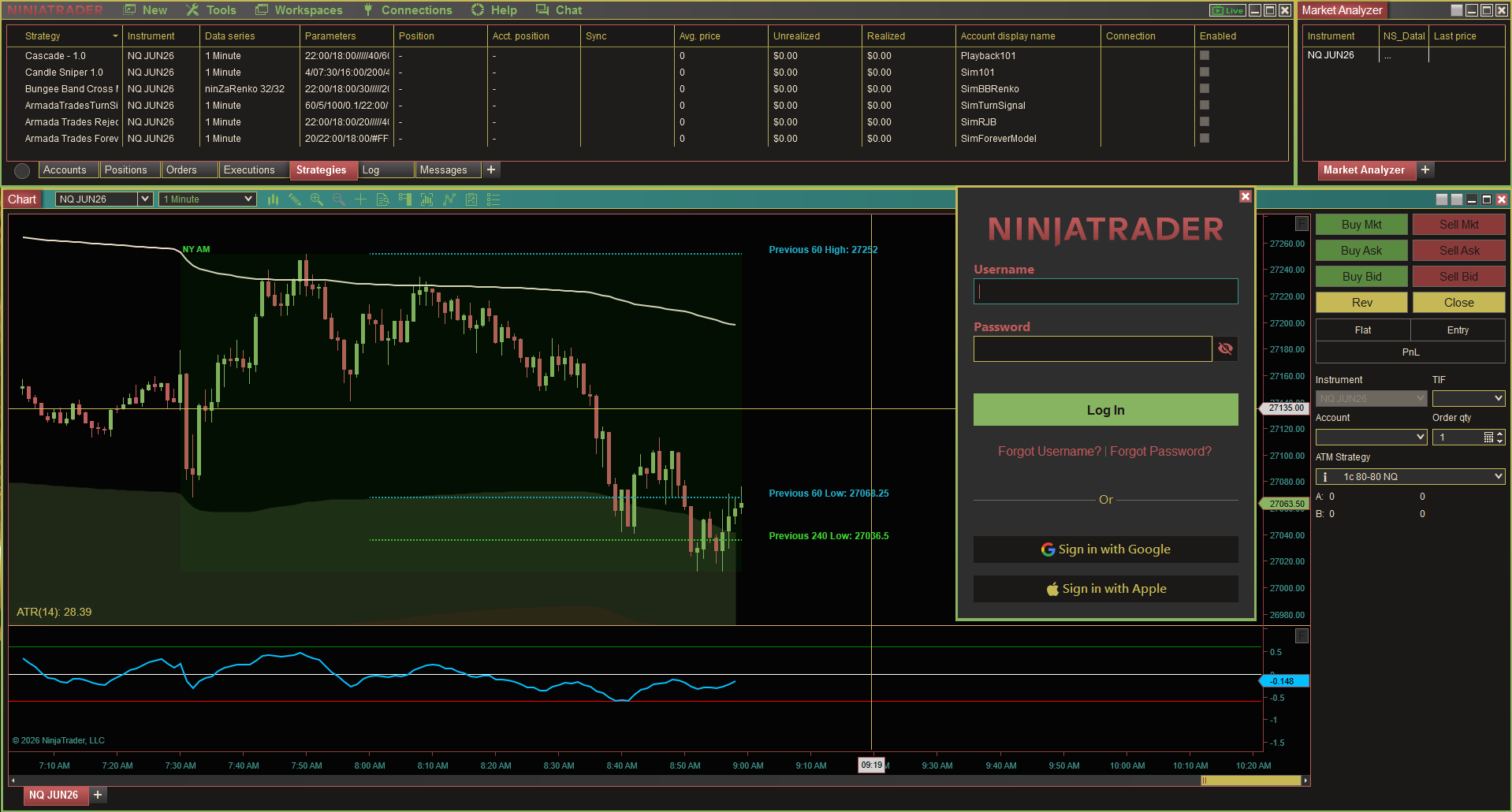Click the scrollbar left arrow under the chart

coord(13,780)
